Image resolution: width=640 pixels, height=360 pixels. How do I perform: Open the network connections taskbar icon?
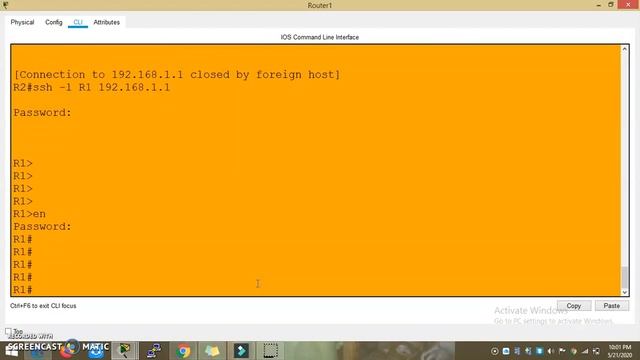coord(154,351)
